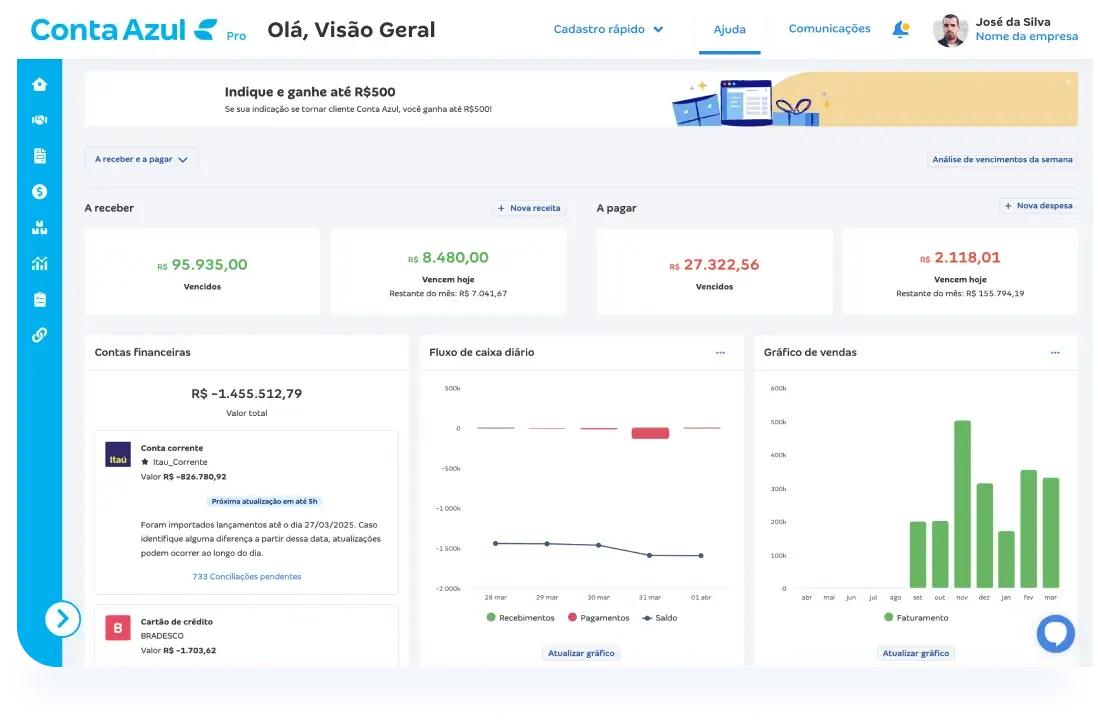The image size is (1098, 723).
Task: Click the Nova receita button
Action: coord(527,208)
